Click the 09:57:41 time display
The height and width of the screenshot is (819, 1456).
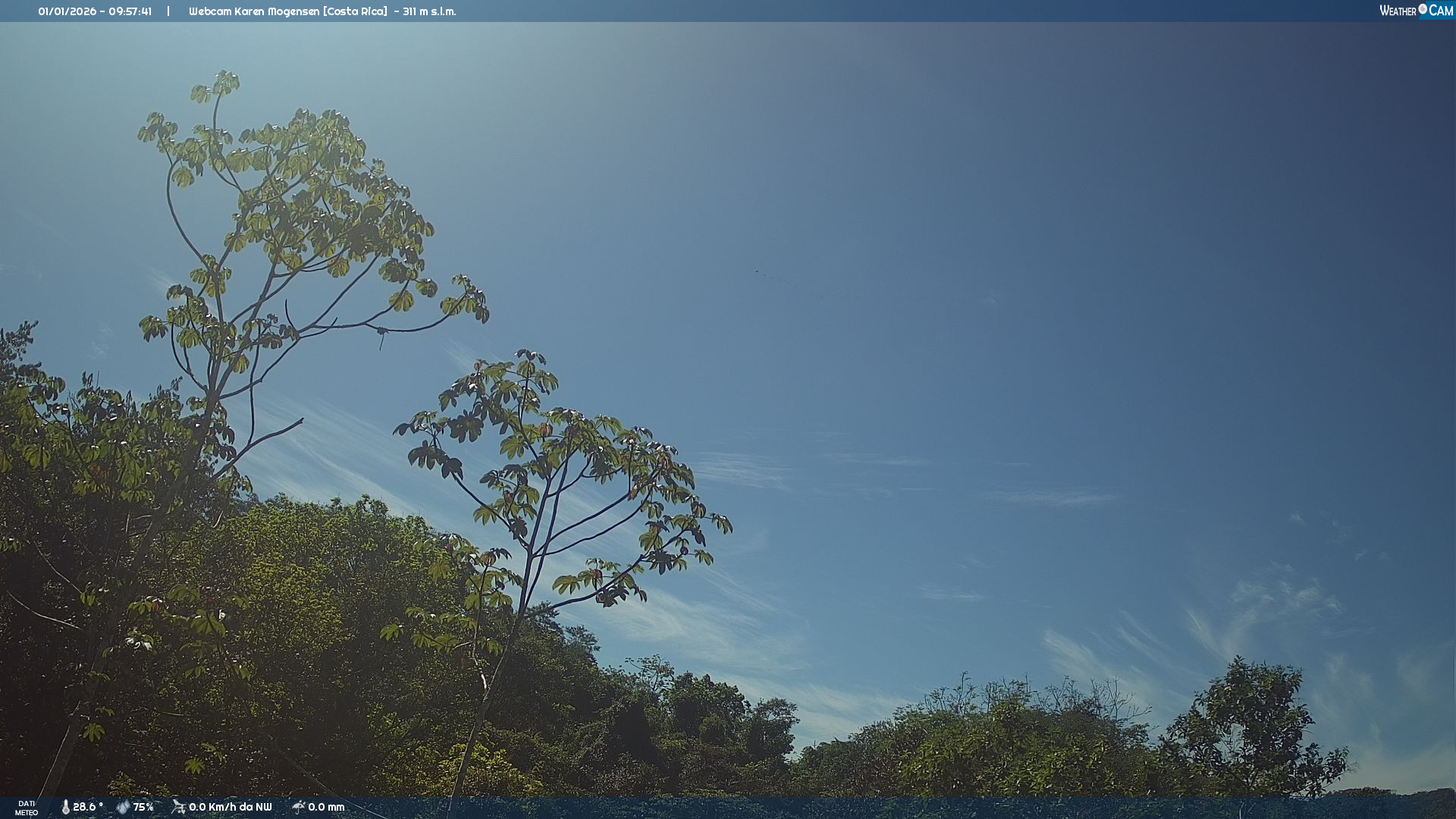tap(130, 11)
